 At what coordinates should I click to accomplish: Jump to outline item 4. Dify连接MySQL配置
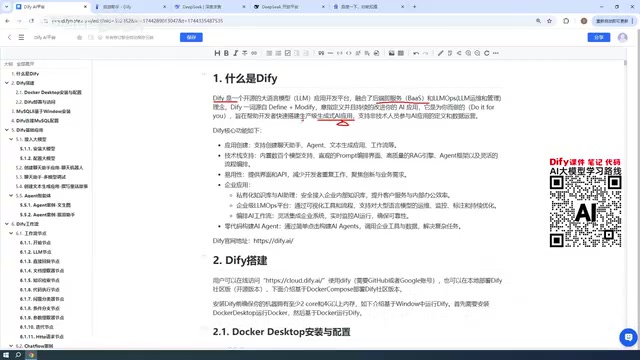pos(35,120)
